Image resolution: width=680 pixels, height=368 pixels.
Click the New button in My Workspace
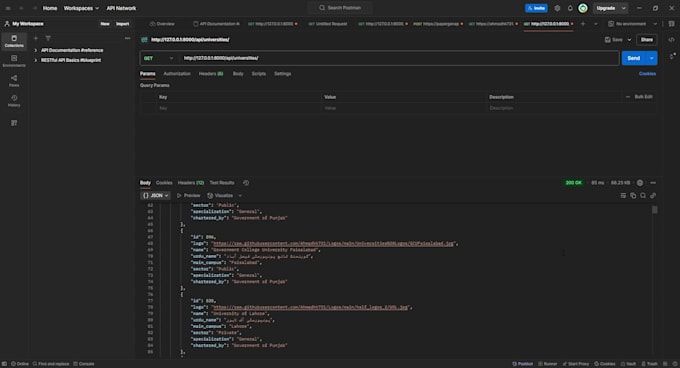[x=105, y=24]
